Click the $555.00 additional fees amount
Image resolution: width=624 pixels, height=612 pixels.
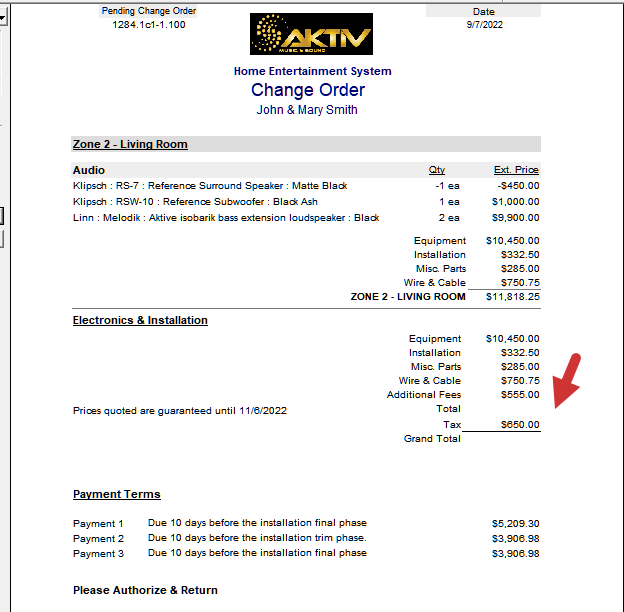coord(520,395)
